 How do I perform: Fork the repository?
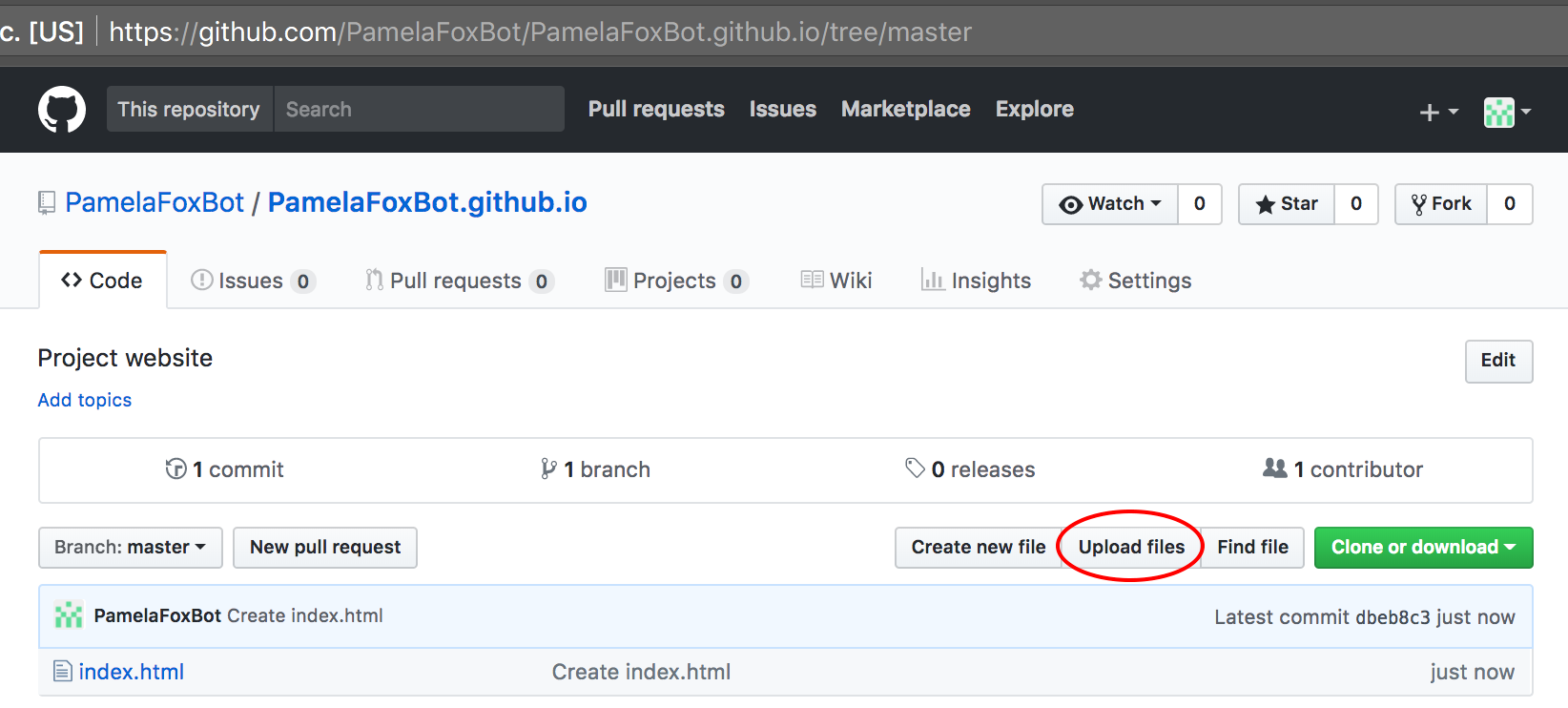tap(1441, 204)
